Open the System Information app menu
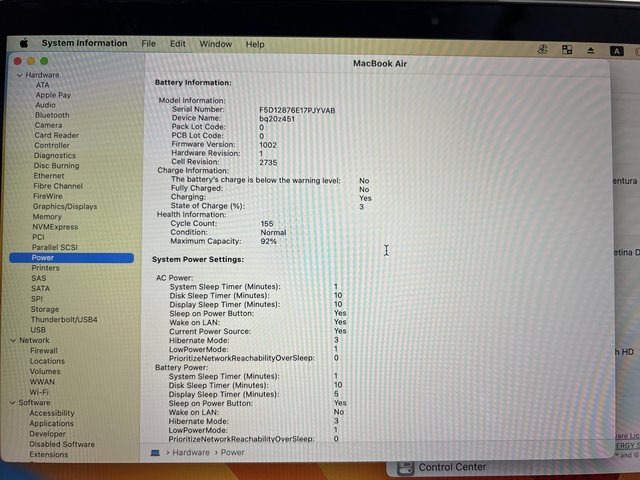 coord(84,43)
